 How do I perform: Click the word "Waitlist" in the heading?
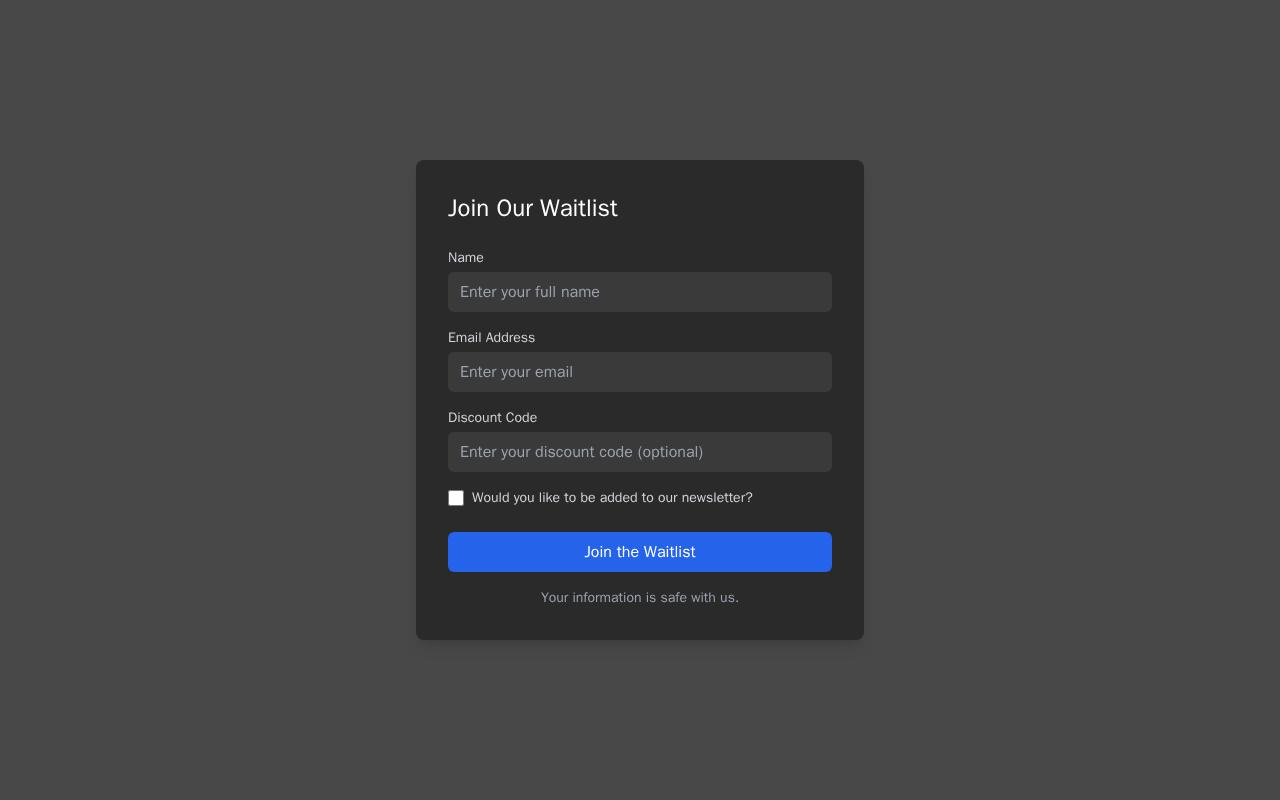tap(579, 208)
